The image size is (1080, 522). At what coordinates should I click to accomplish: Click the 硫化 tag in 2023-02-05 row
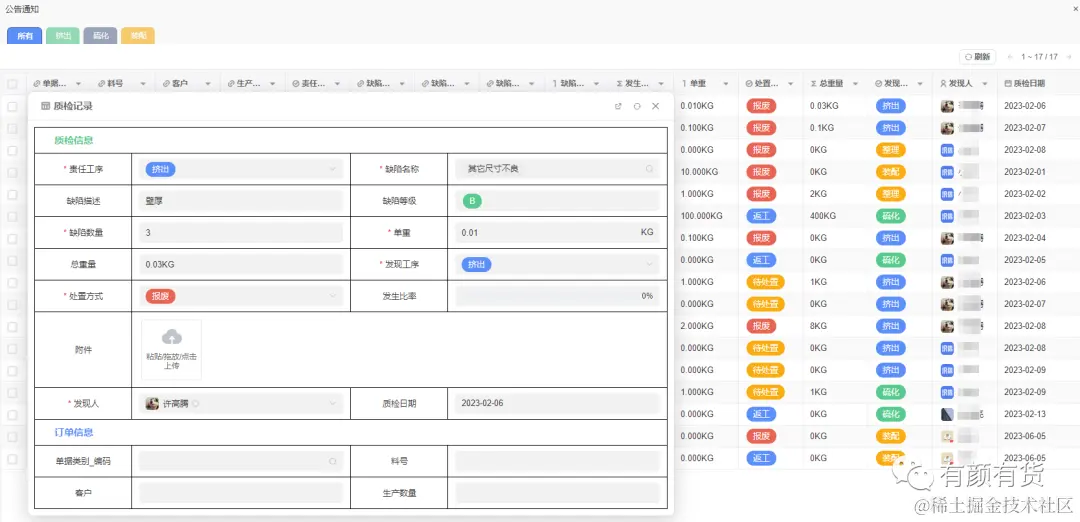tap(891, 260)
